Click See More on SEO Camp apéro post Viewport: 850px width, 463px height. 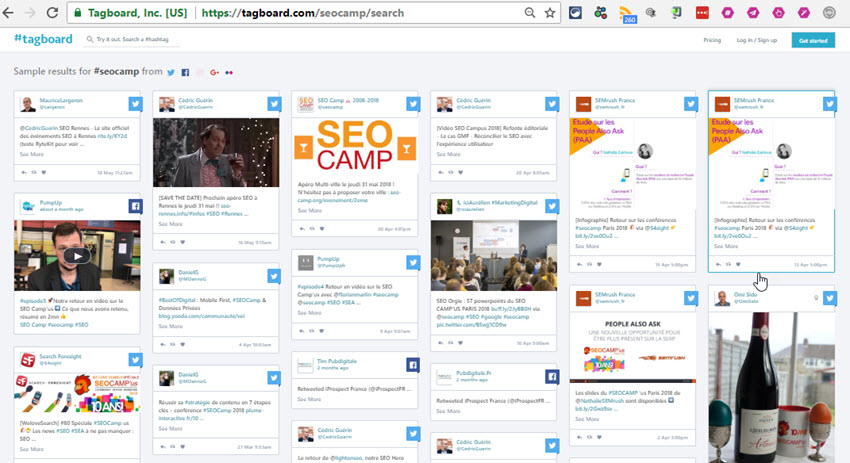coord(309,211)
